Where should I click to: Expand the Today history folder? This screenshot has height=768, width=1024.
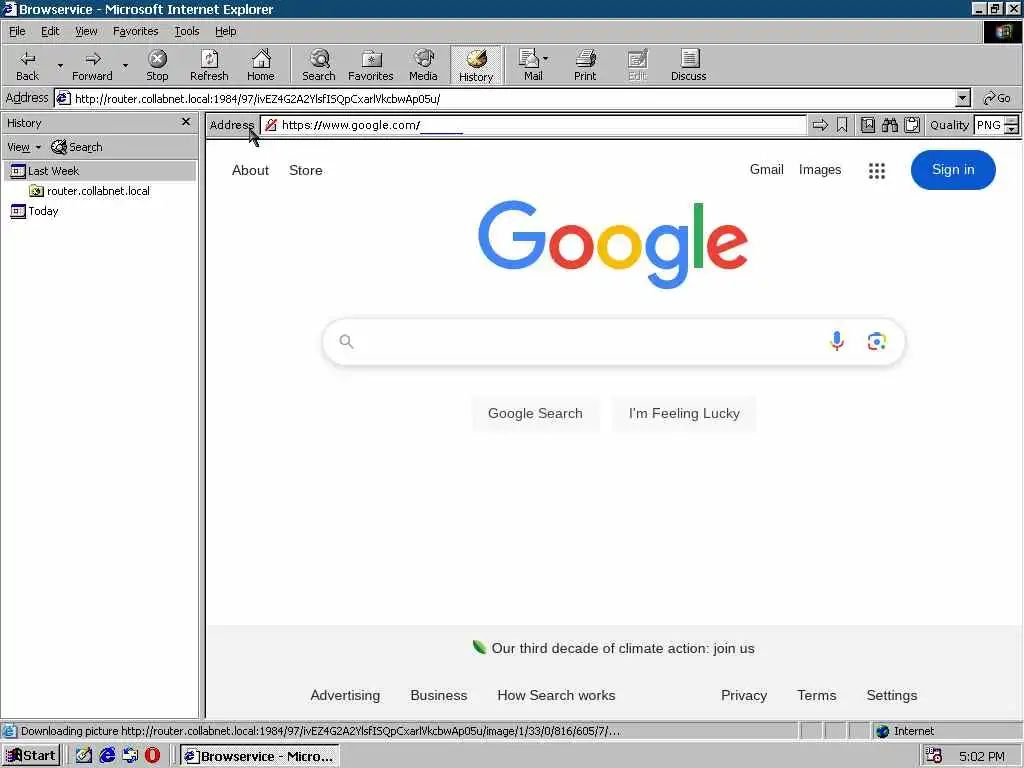click(34, 211)
